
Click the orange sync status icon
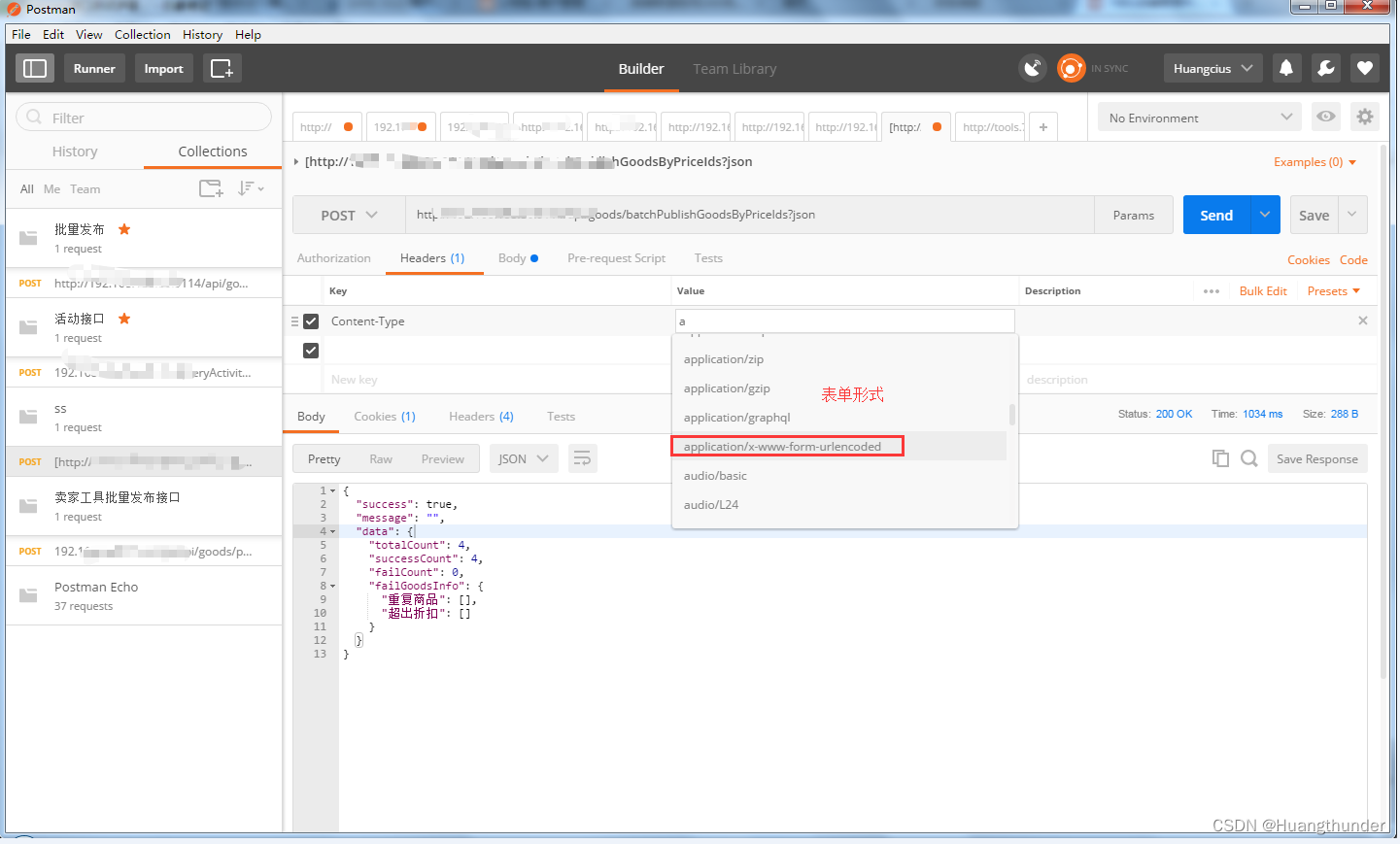tap(1071, 68)
